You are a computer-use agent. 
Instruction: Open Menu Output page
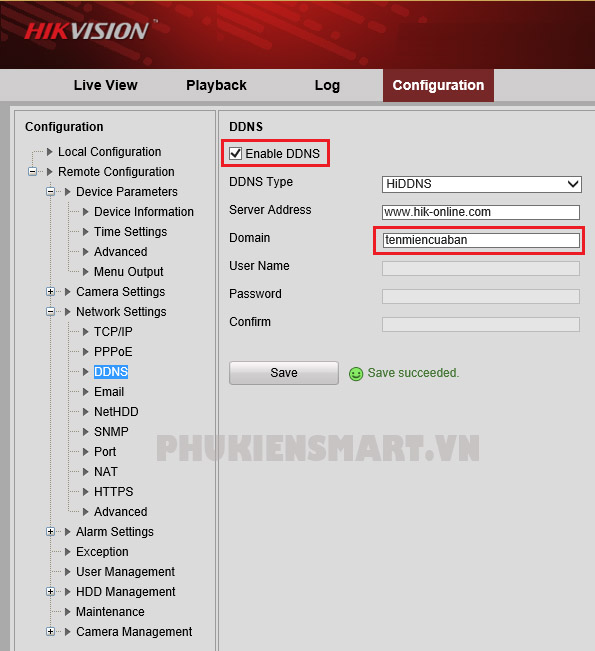(128, 272)
